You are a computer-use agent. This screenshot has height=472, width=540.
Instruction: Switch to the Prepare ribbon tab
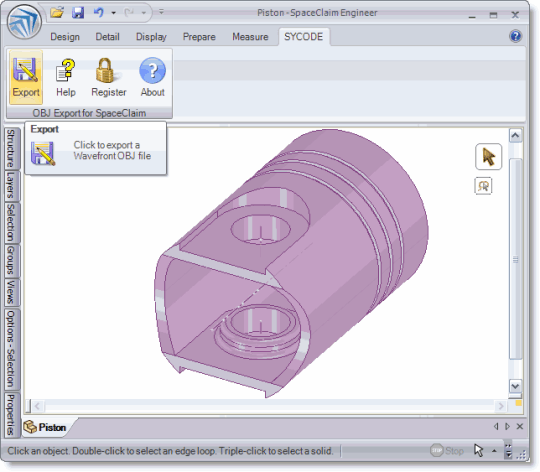199,37
